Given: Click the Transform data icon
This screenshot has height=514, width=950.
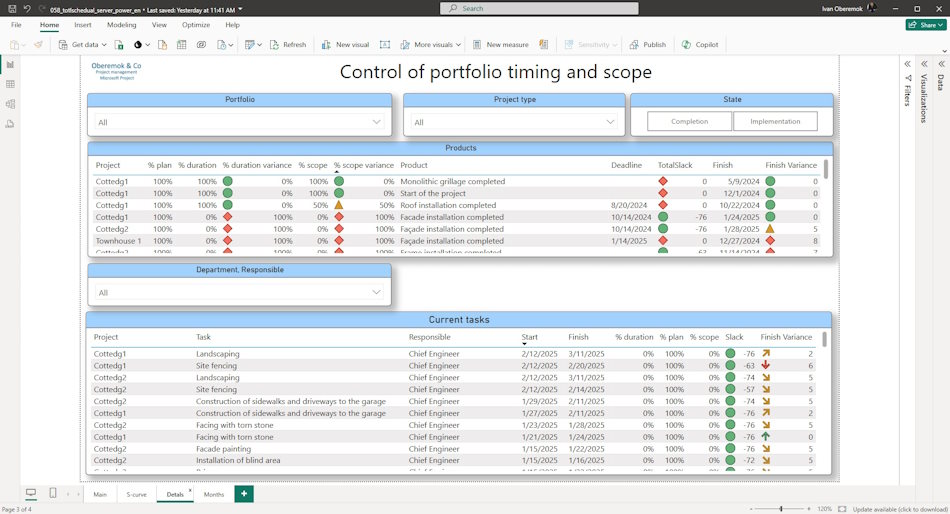Looking at the screenshot, I should (249, 45).
